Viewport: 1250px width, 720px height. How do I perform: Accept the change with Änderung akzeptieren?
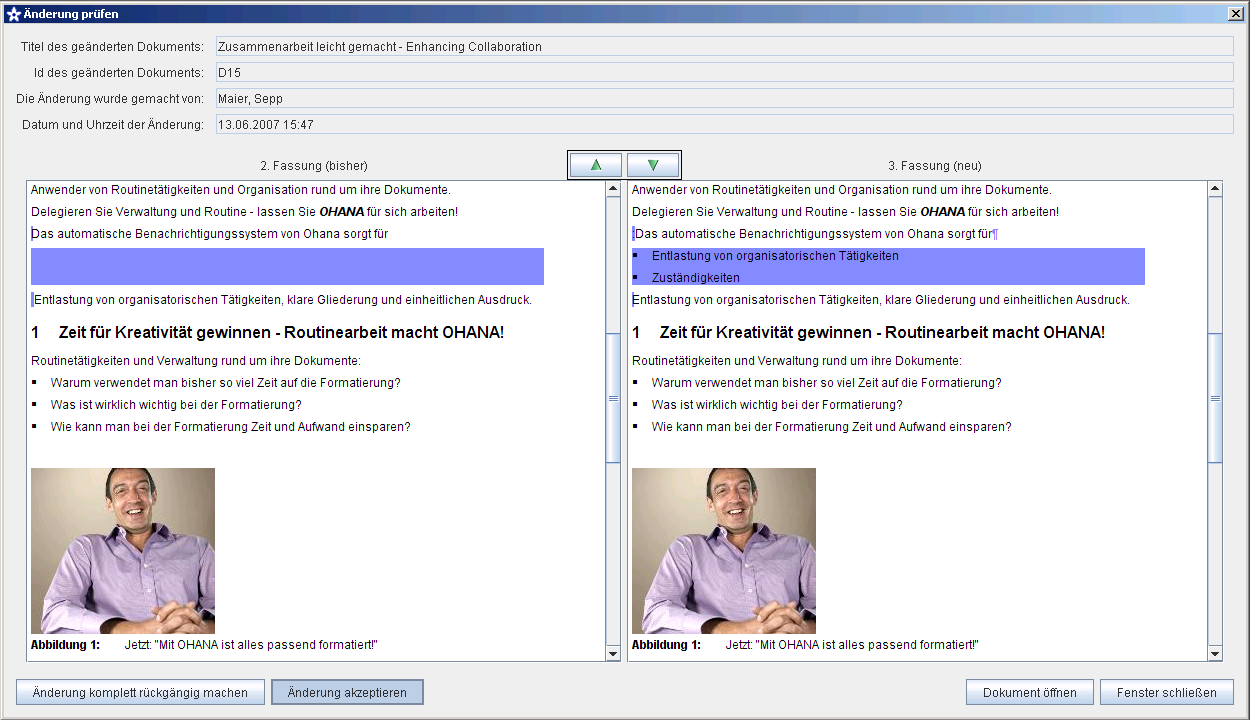point(347,692)
